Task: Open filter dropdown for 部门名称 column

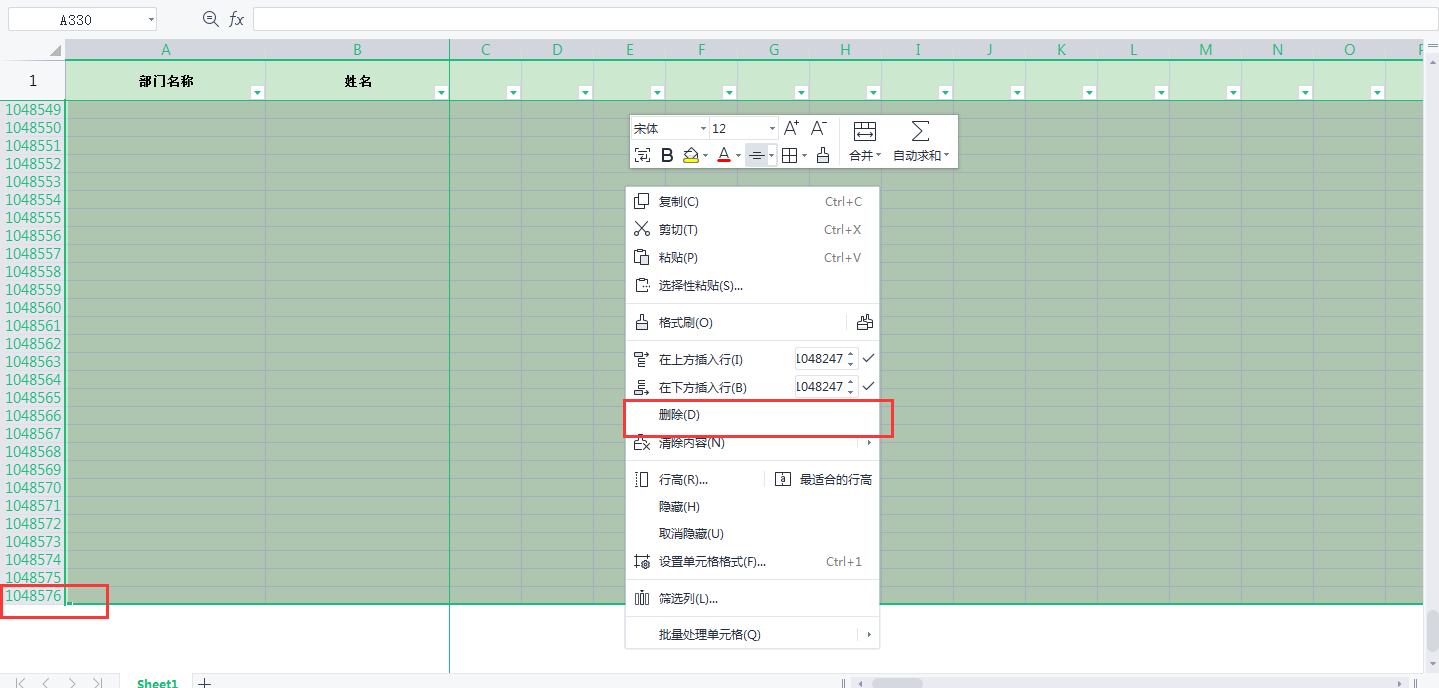Action: click(x=257, y=92)
